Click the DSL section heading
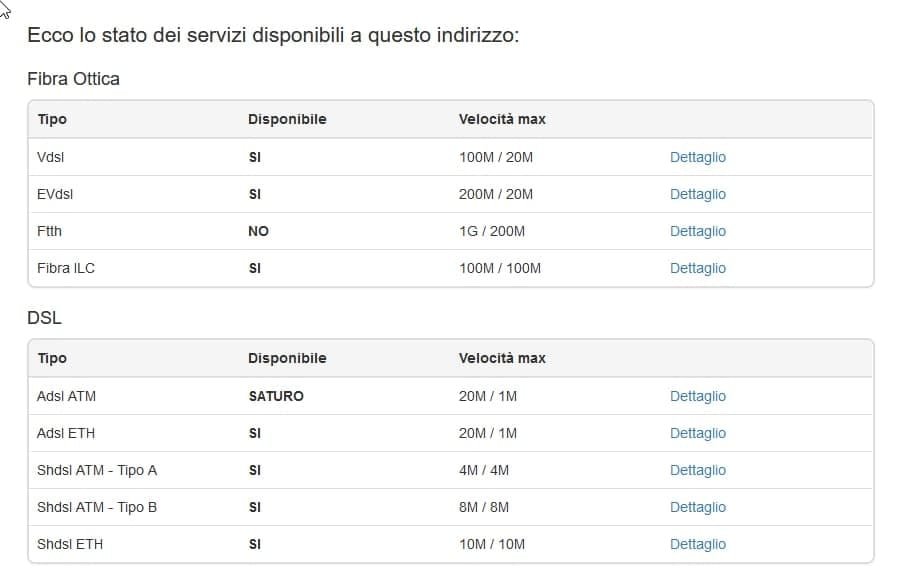Viewport: 910px width, 583px height. [44, 318]
